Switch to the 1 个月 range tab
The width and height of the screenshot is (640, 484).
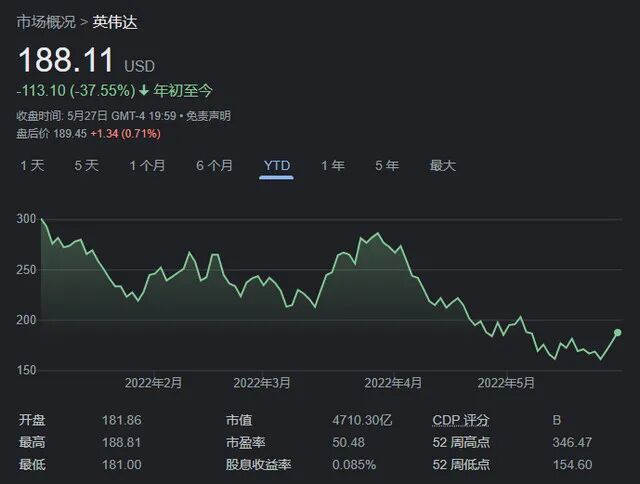point(147,166)
